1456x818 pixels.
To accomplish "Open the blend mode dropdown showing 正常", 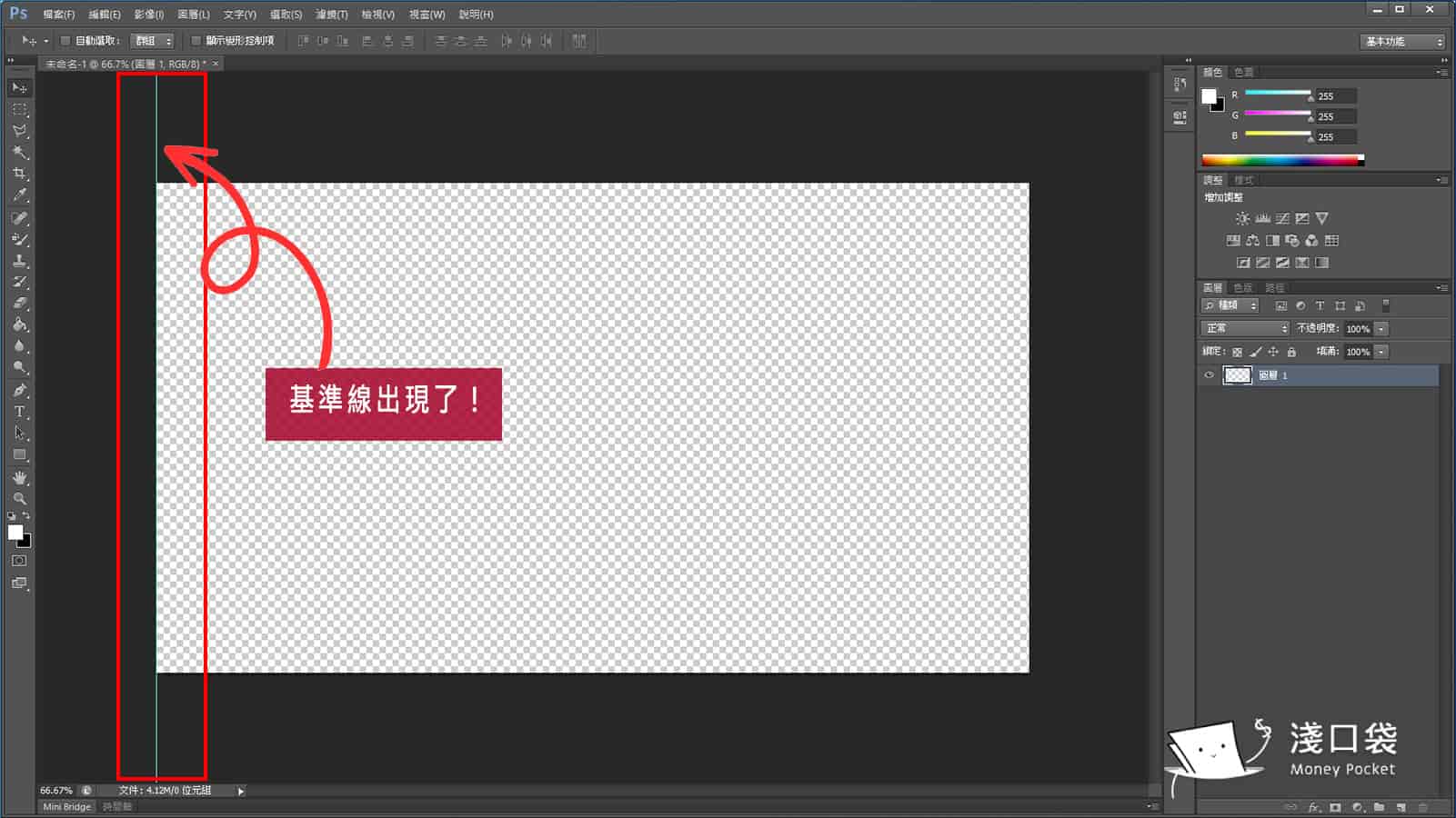I will (x=1244, y=328).
